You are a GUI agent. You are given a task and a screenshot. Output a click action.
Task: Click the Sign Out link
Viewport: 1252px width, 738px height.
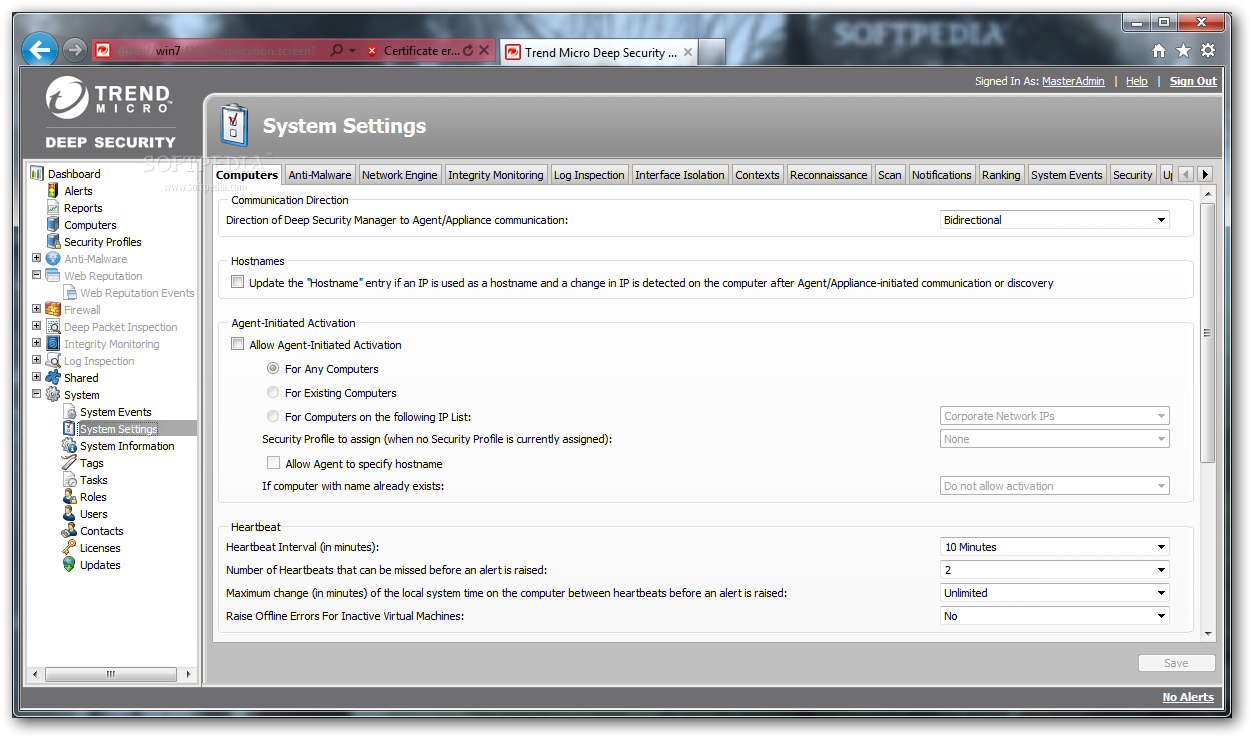(x=1193, y=82)
